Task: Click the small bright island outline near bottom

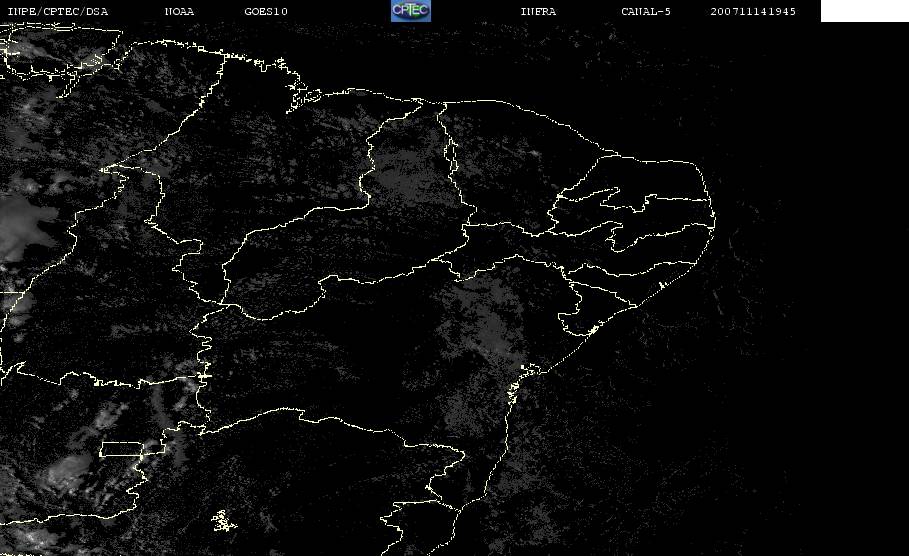Action: click(221, 519)
